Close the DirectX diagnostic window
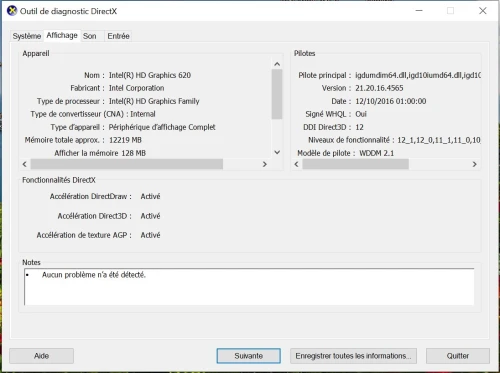Image resolution: width=500 pixels, height=373 pixels. click(x=483, y=11)
